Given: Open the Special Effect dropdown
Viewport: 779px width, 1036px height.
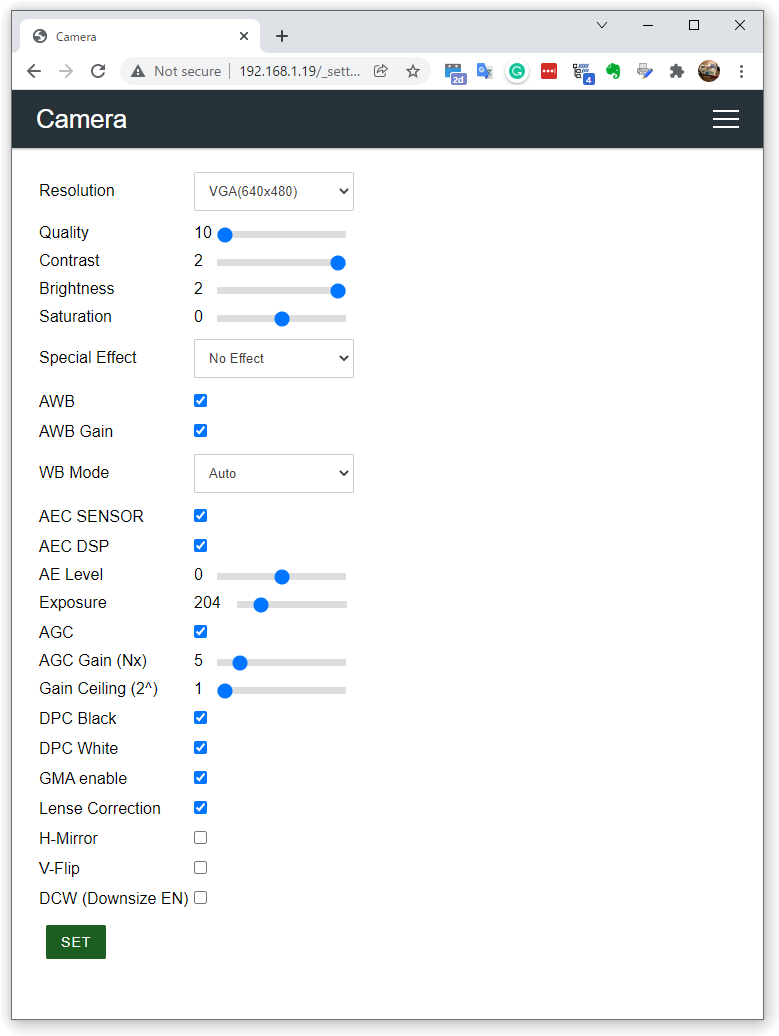Looking at the screenshot, I should (273, 358).
